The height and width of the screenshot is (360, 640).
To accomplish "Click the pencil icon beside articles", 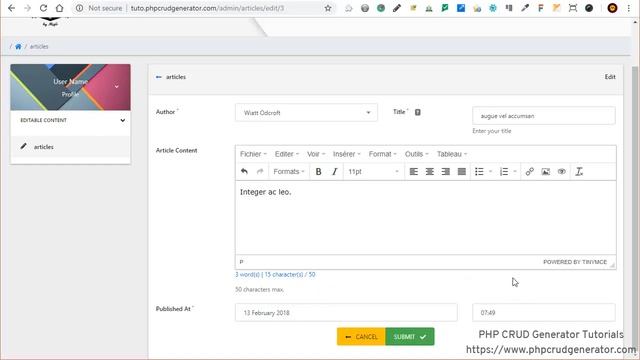I will pos(24,146).
